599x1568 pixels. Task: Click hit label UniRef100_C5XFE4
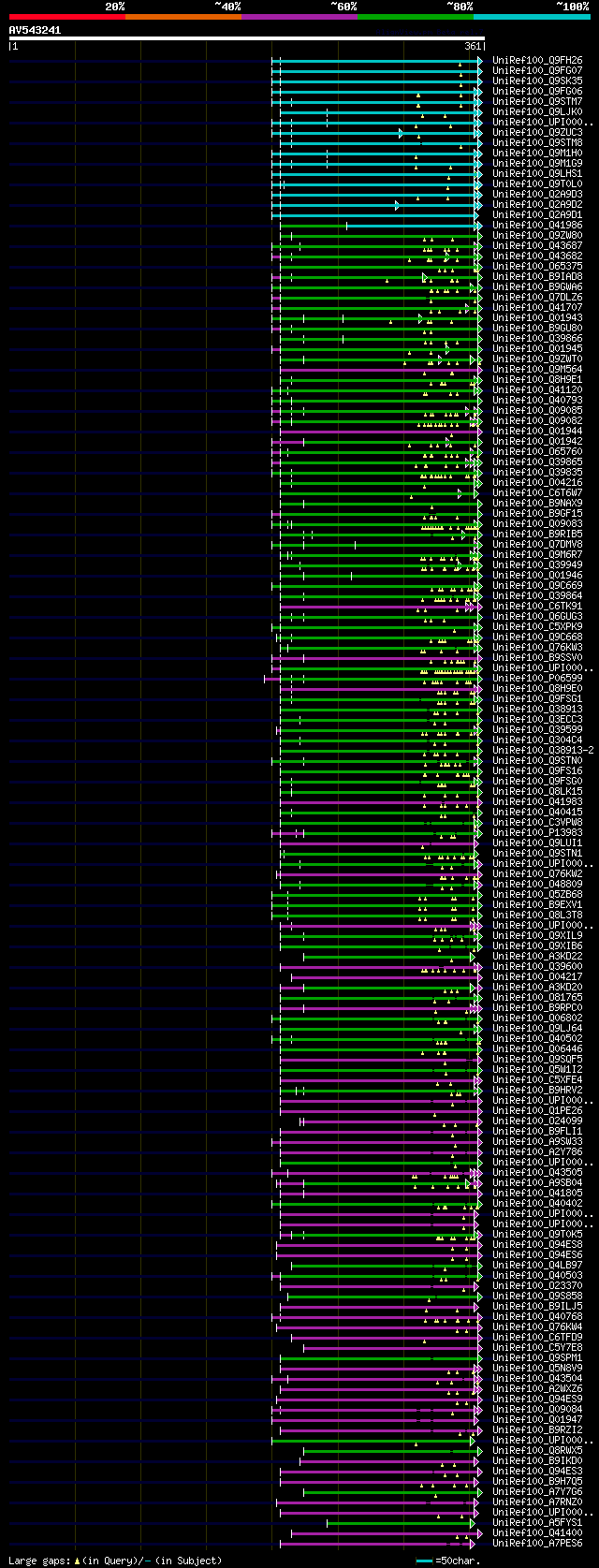pos(537,1079)
